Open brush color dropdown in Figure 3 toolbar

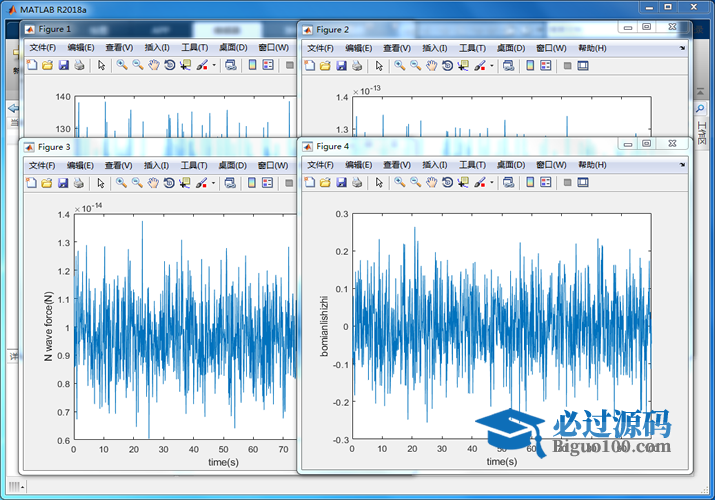(x=213, y=183)
